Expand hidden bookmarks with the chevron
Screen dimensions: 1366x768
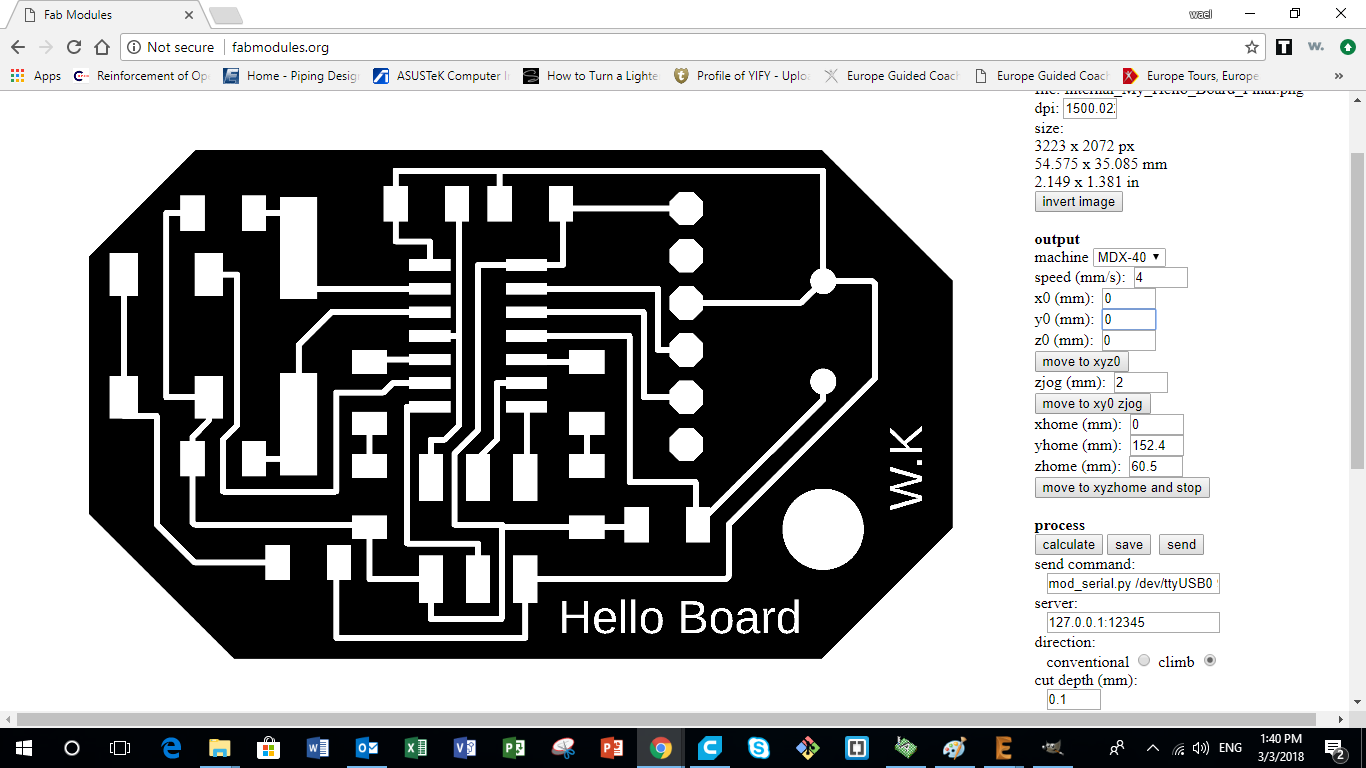click(x=1338, y=76)
